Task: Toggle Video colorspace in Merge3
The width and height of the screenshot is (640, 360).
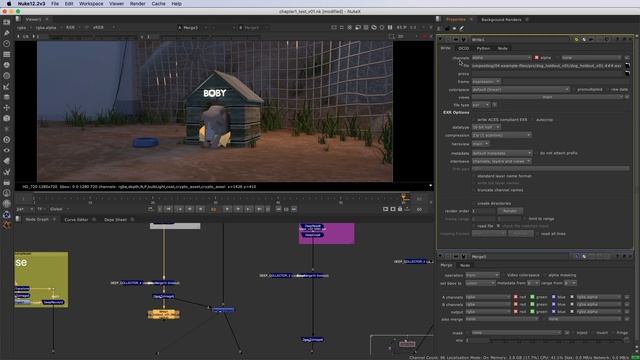Action: pos(503,275)
